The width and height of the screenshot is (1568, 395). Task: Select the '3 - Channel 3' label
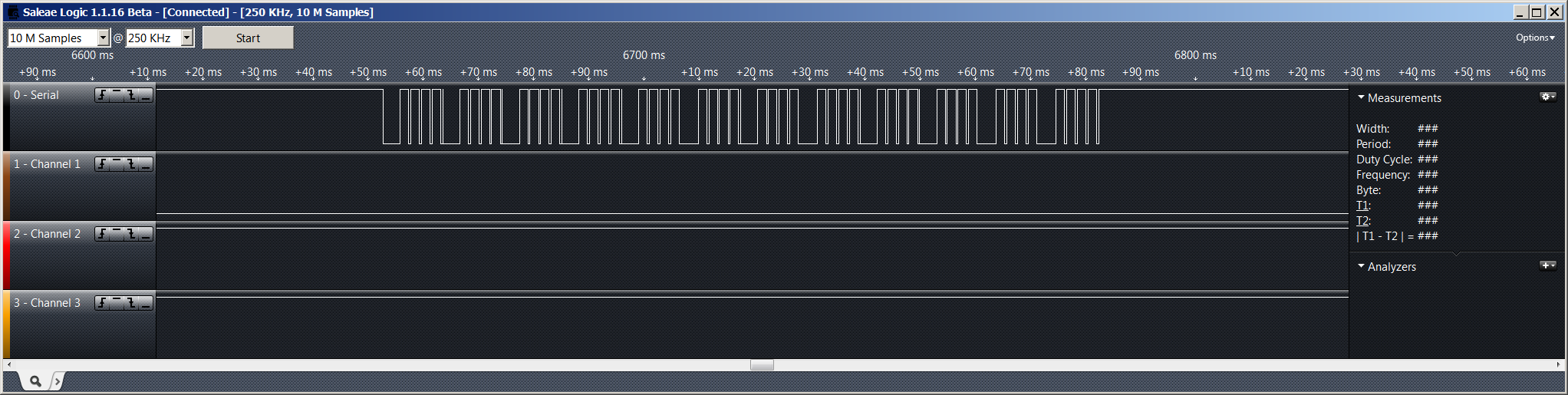pos(47,303)
